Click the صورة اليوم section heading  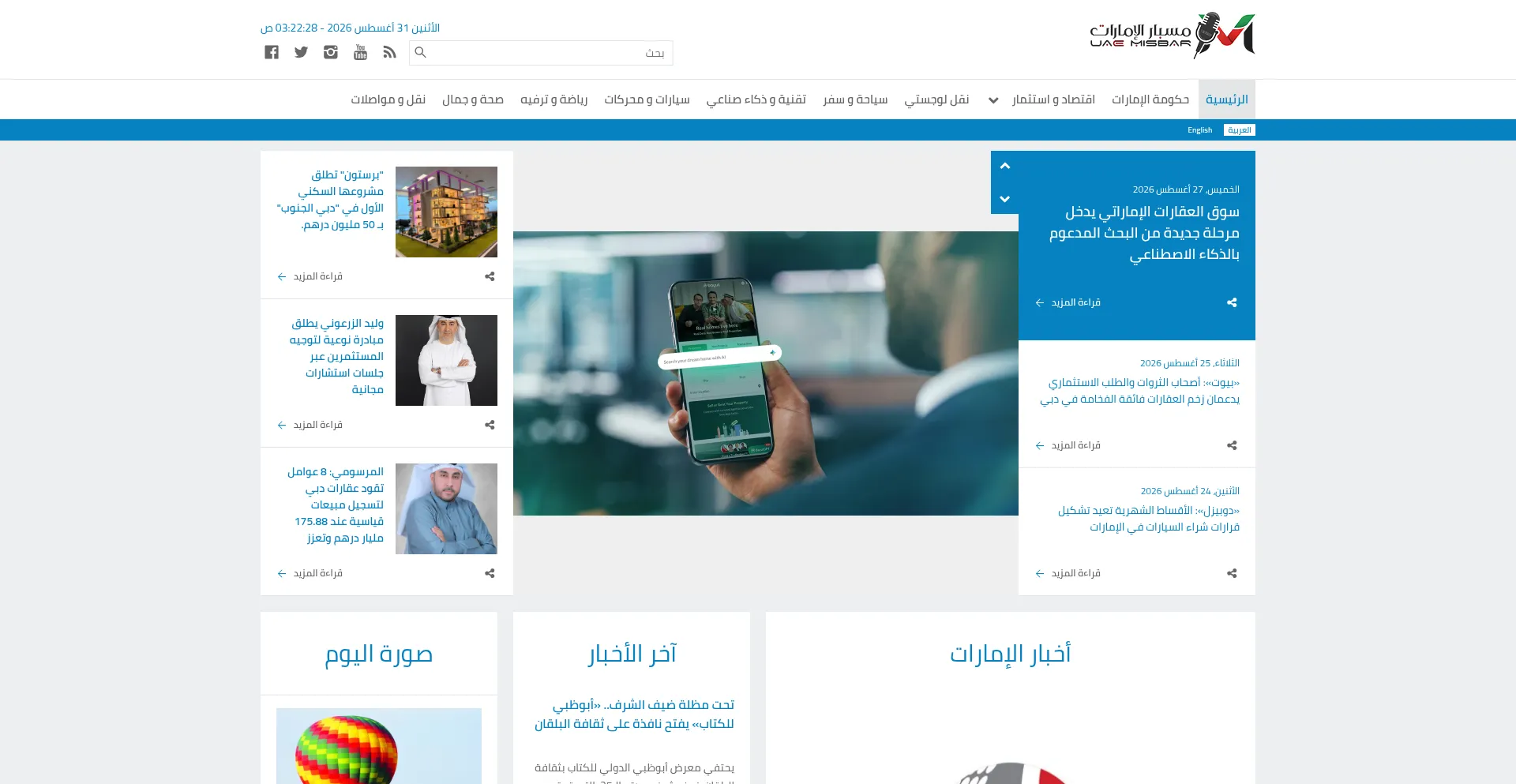(379, 654)
